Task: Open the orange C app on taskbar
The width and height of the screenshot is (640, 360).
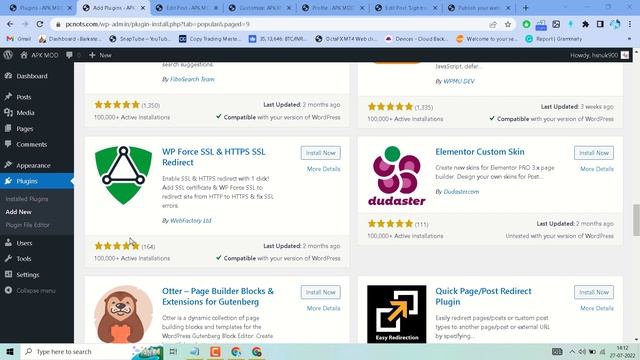Action: coord(215,351)
